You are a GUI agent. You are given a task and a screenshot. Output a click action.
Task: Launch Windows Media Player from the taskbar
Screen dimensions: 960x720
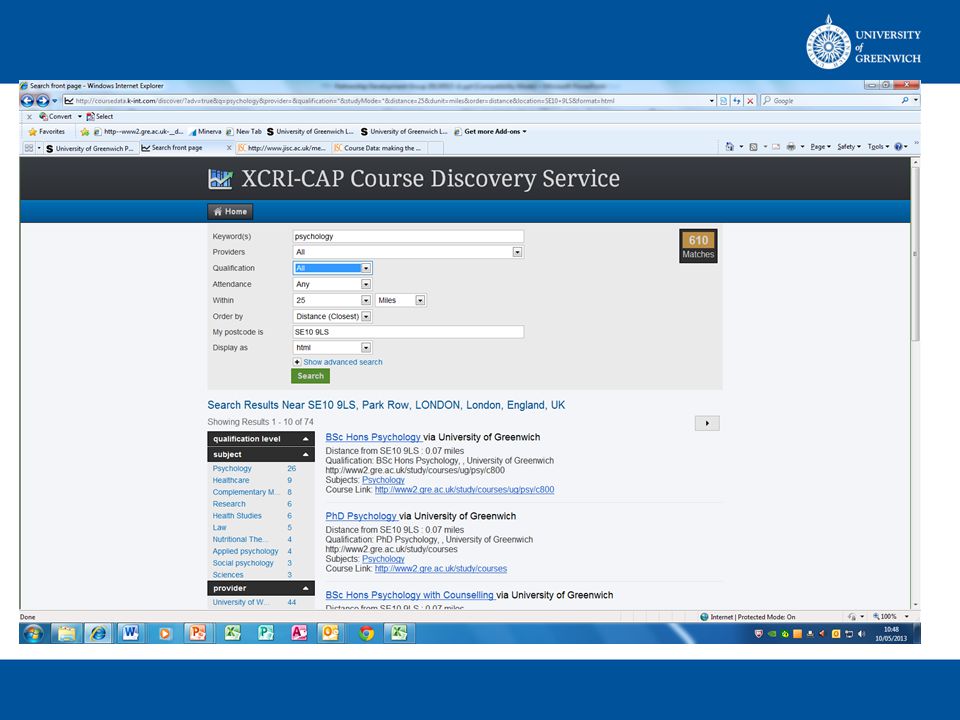coord(164,633)
